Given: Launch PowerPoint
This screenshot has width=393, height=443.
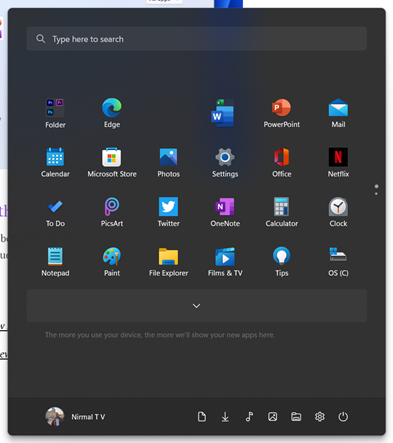Looking at the screenshot, I should pos(281,113).
